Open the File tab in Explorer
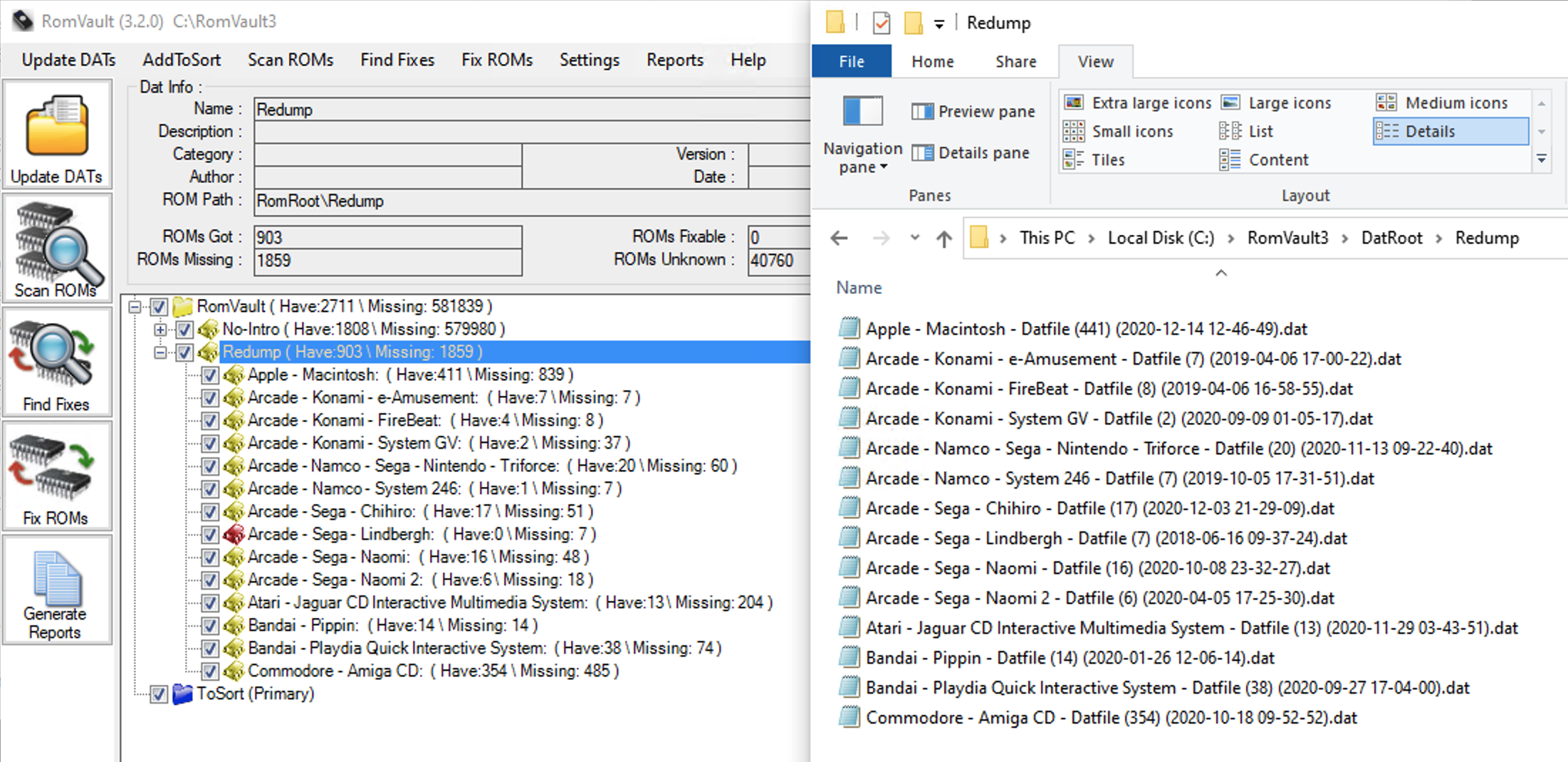The height and width of the screenshot is (762, 1568). [852, 62]
